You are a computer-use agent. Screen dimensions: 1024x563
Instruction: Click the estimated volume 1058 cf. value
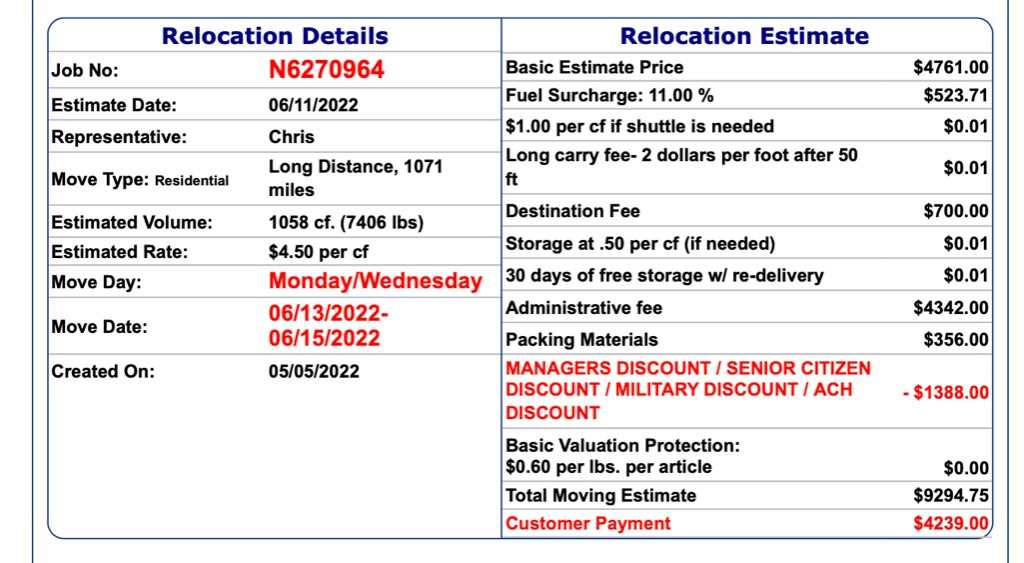click(346, 223)
